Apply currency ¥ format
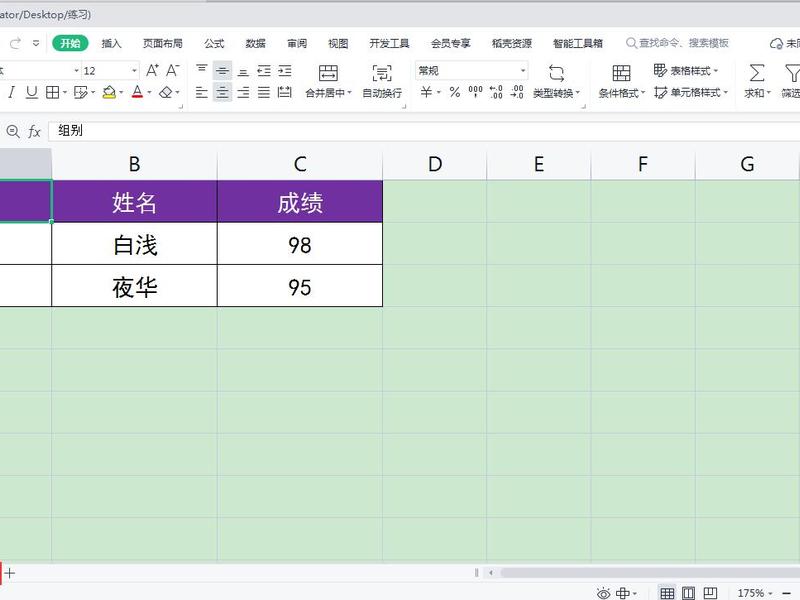 click(x=426, y=92)
